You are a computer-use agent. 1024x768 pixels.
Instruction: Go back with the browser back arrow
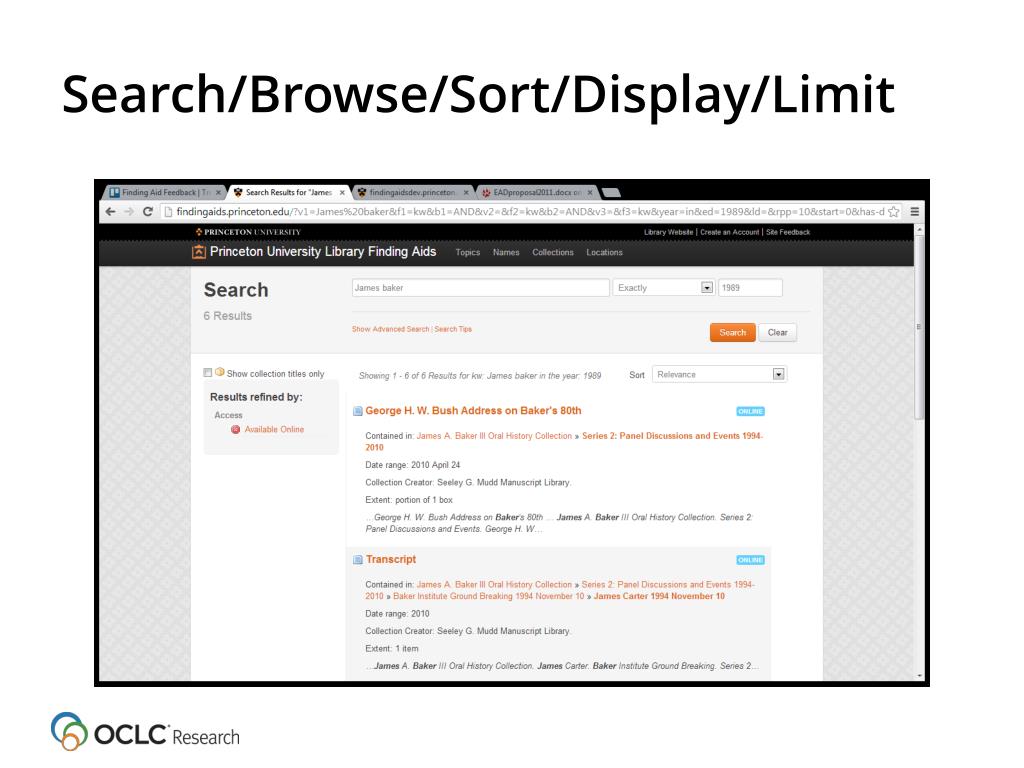coord(110,212)
